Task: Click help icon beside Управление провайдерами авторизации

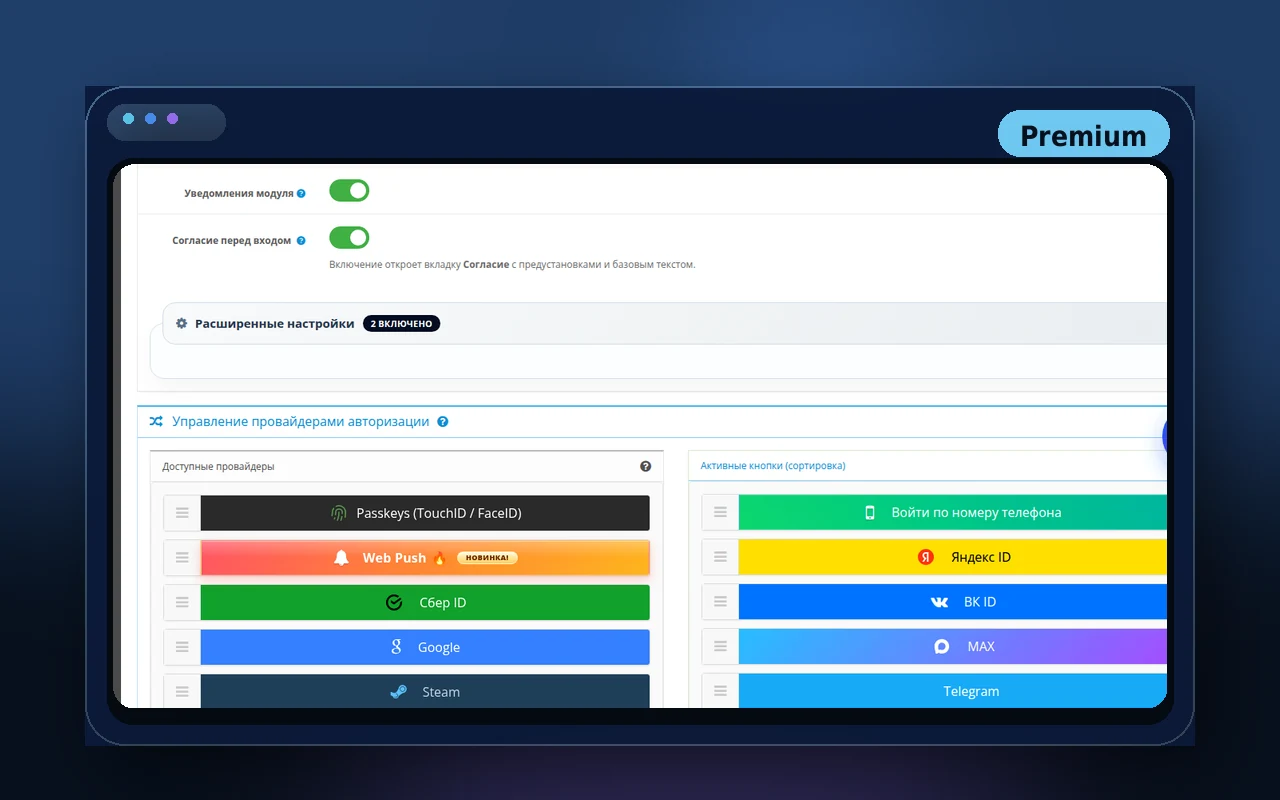Action: (x=443, y=422)
